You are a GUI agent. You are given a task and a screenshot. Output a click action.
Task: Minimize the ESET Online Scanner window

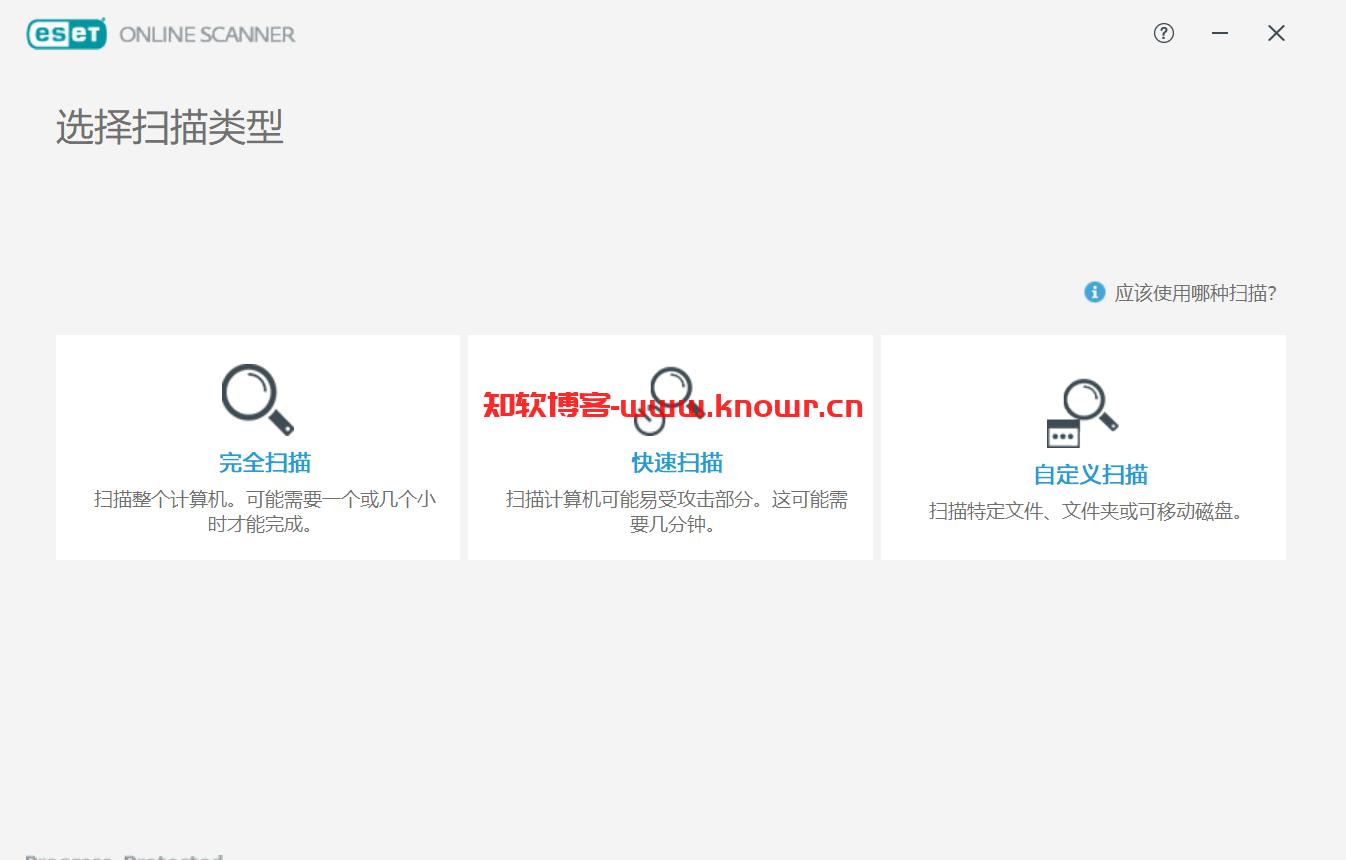[1220, 33]
